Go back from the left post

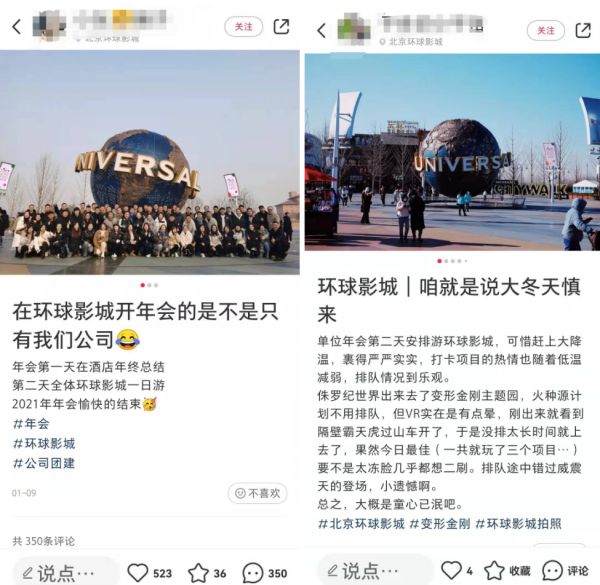click(16, 27)
